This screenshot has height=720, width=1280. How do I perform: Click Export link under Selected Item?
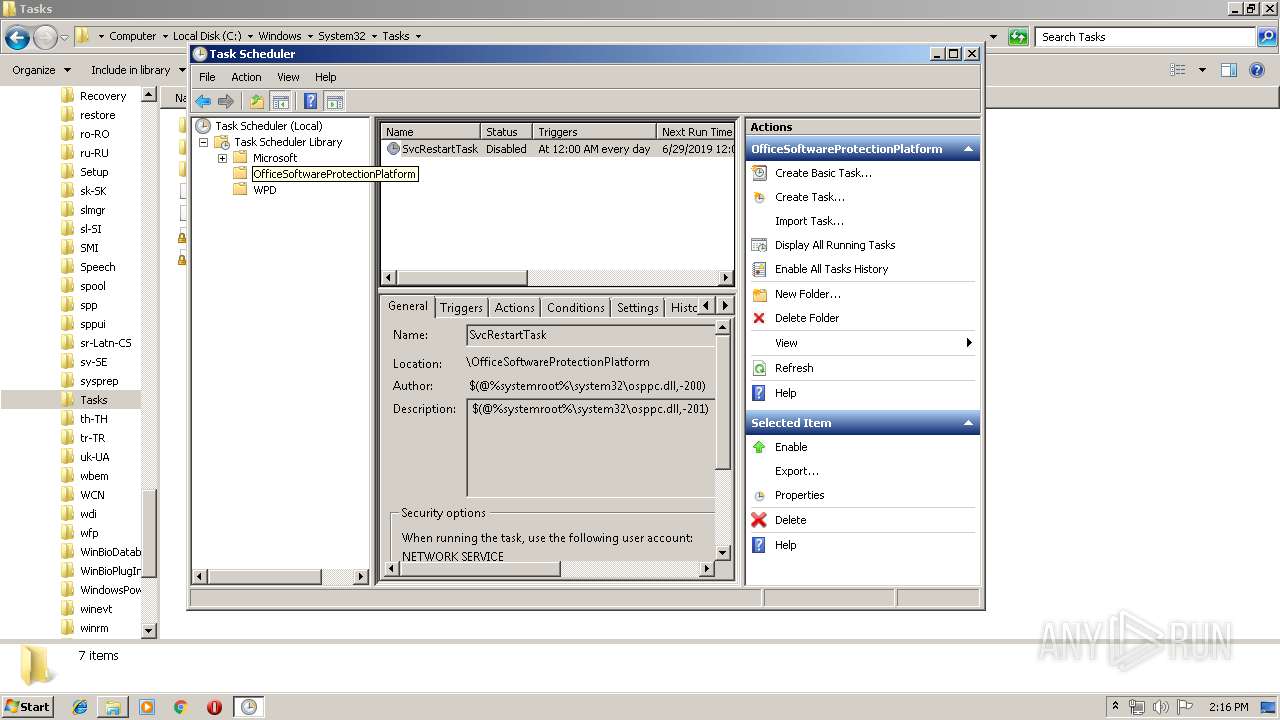(x=797, y=471)
